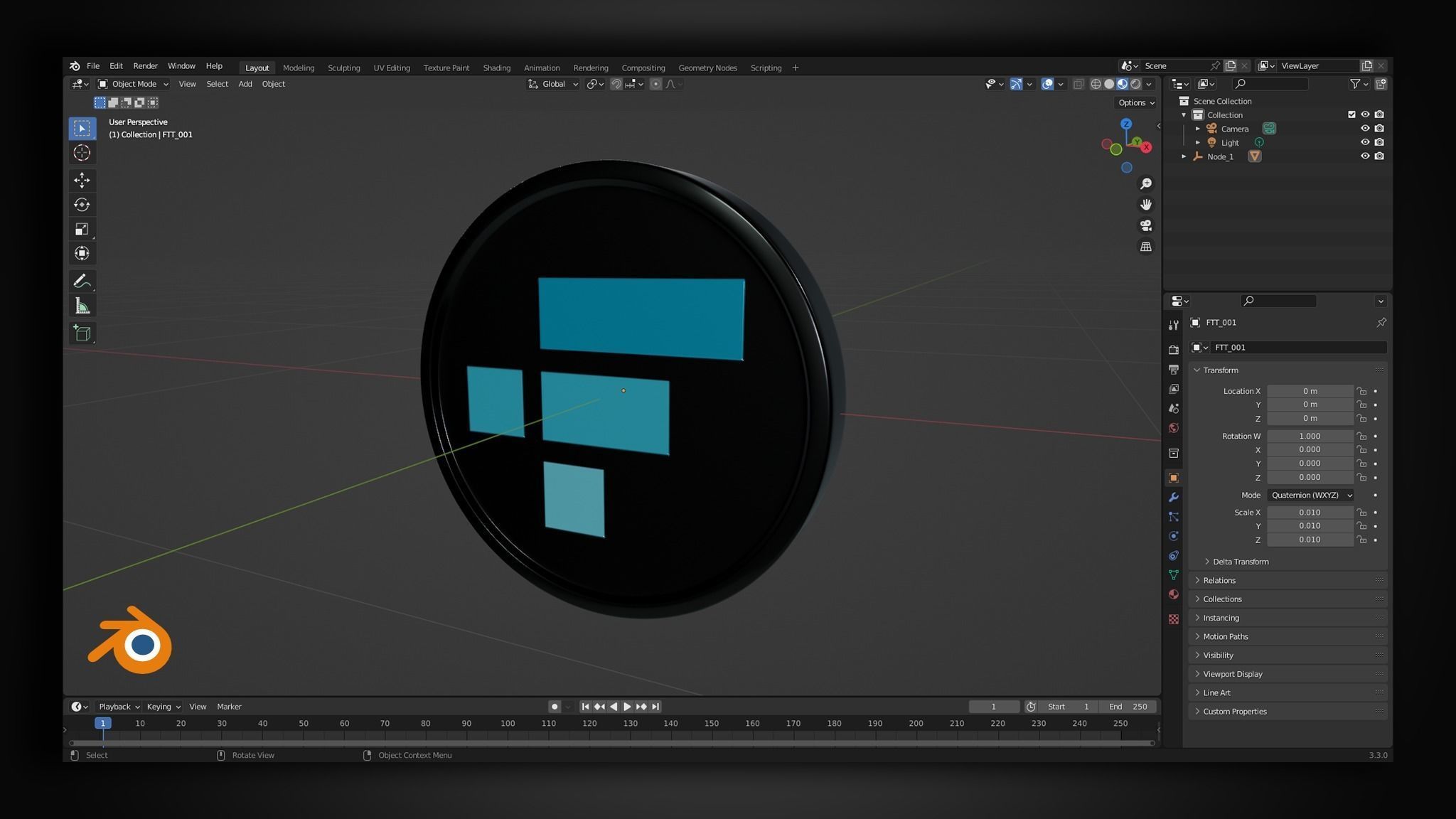This screenshot has width=1456, height=819.
Task: Toggle X-ray mode in viewport header
Action: pos(1078,84)
